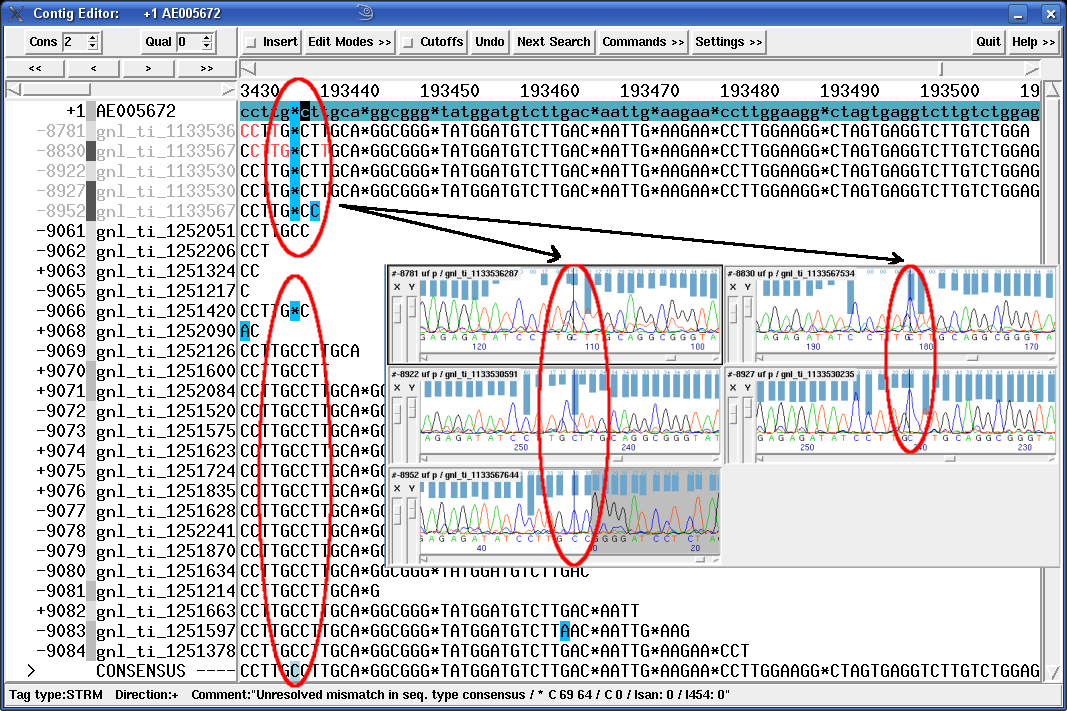Open the Help menu
Image resolution: width=1067 pixels, height=711 pixels.
pyautogui.click(x=1032, y=42)
